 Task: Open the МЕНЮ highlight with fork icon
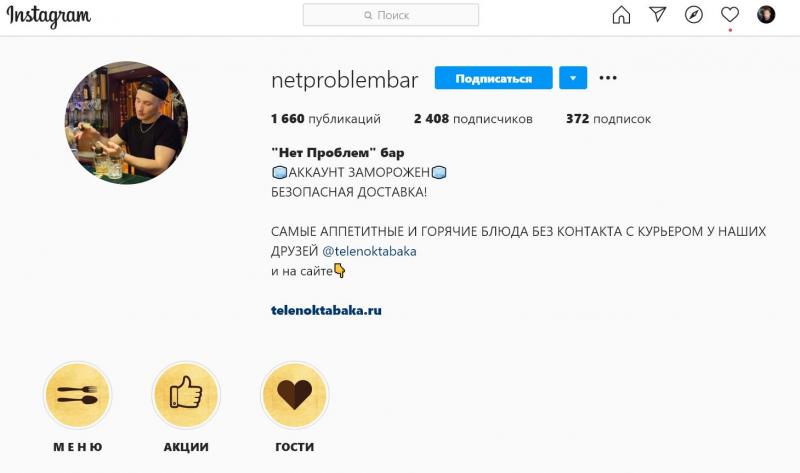tap(78, 395)
